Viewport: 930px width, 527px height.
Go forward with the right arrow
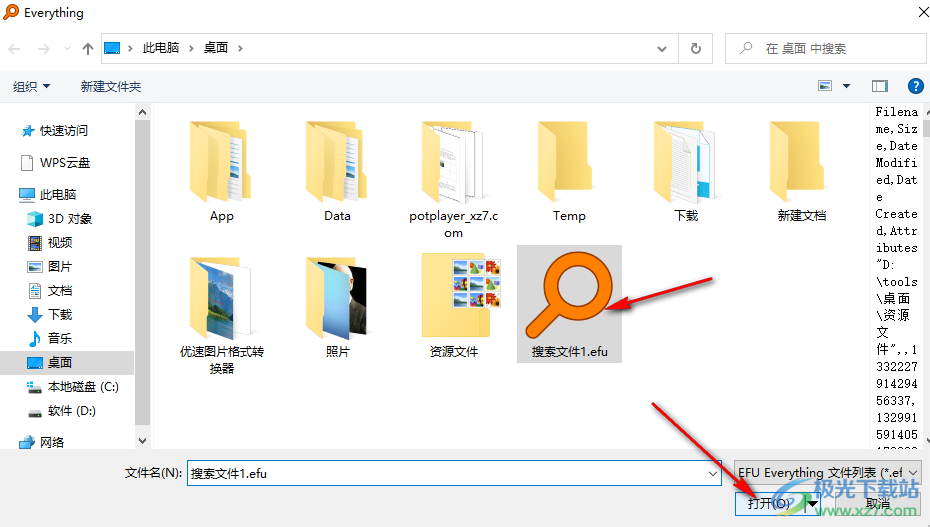[x=44, y=49]
